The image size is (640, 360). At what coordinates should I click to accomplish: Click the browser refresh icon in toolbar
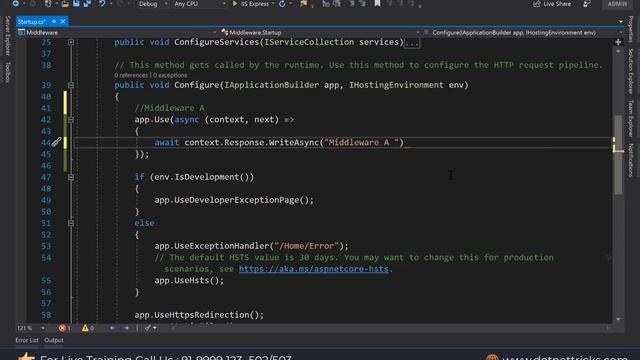pos(282,4)
